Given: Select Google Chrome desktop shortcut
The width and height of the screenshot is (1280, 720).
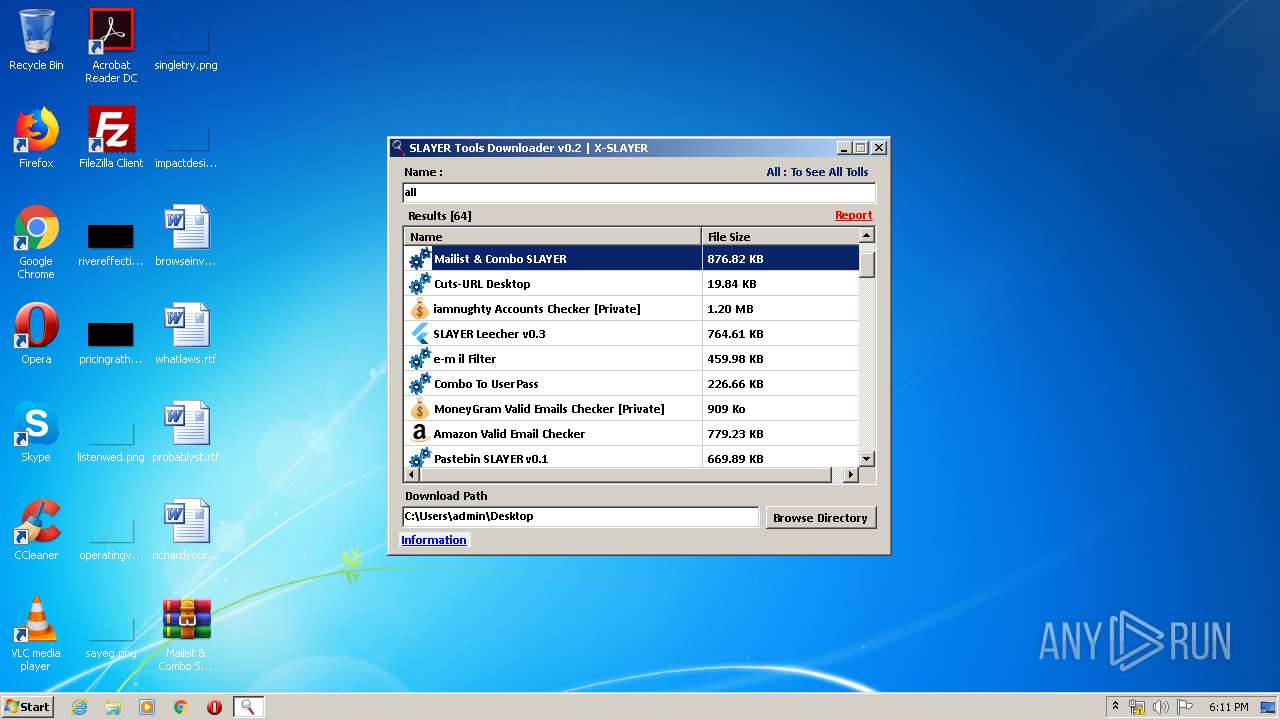Looking at the screenshot, I should (x=36, y=242).
